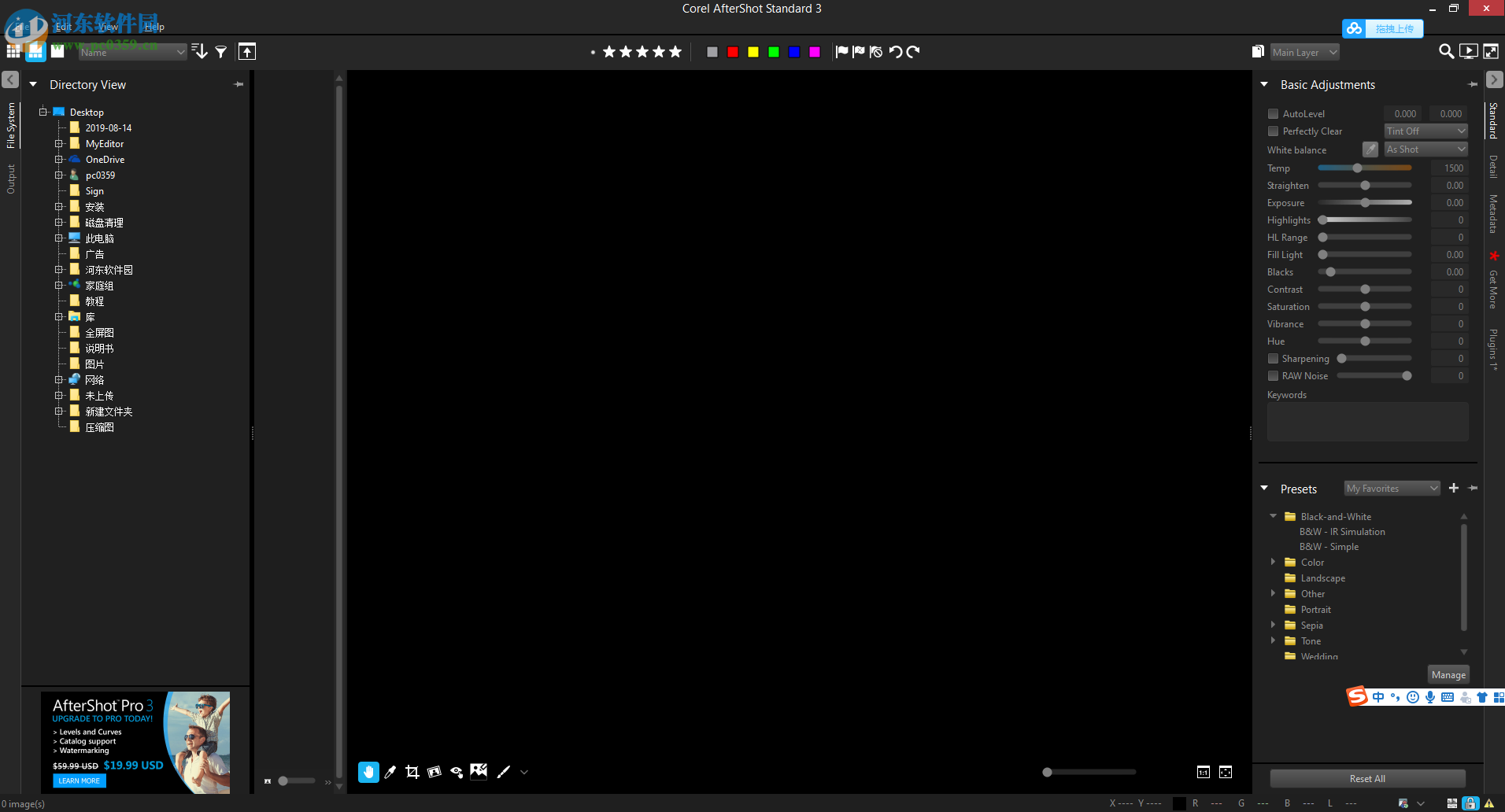The width and height of the screenshot is (1505, 812).
Task: Click the export upload arrow icon
Action: [247, 51]
